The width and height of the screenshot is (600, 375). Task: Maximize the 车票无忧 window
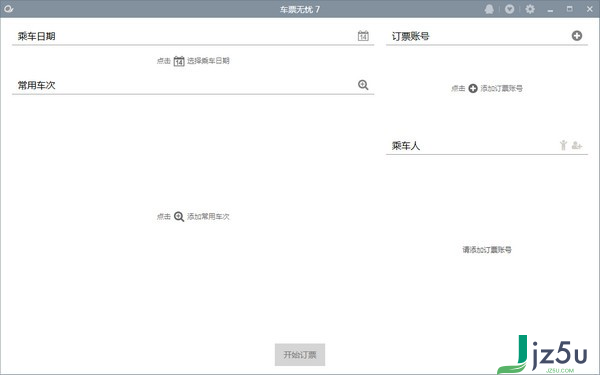tap(570, 9)
